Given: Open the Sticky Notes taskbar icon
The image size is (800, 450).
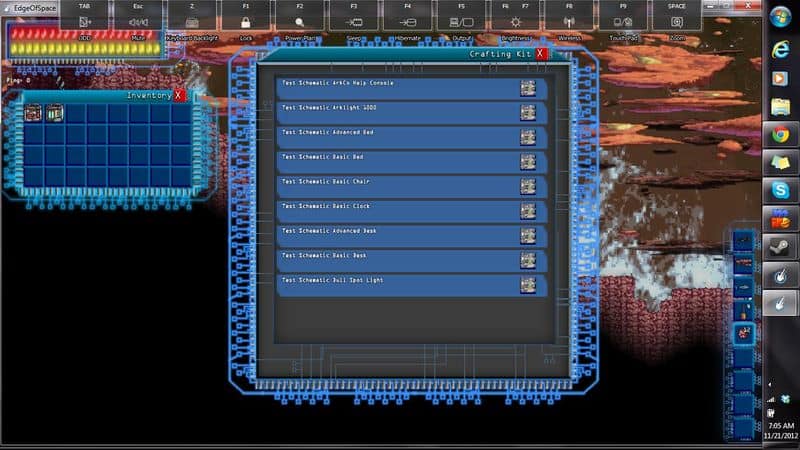Looking at the screenshot, I should coord(781,163).
